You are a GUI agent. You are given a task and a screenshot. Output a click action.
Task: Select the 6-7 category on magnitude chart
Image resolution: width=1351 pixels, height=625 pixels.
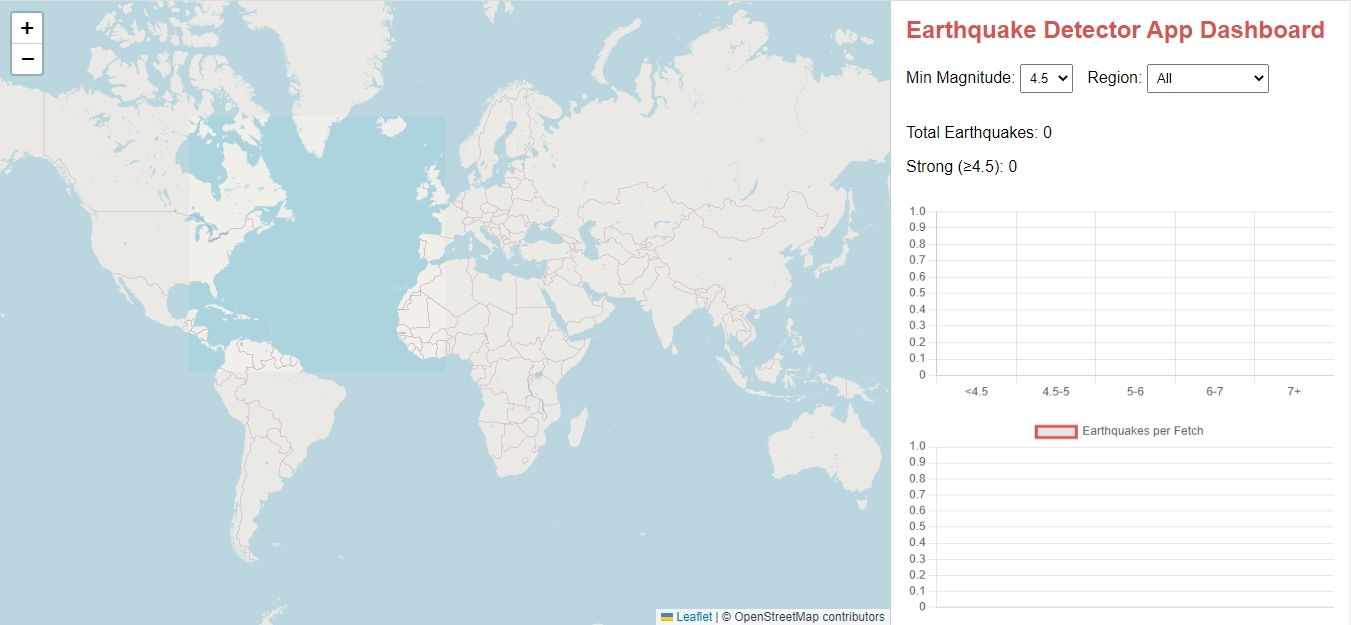coord(1214,392)
